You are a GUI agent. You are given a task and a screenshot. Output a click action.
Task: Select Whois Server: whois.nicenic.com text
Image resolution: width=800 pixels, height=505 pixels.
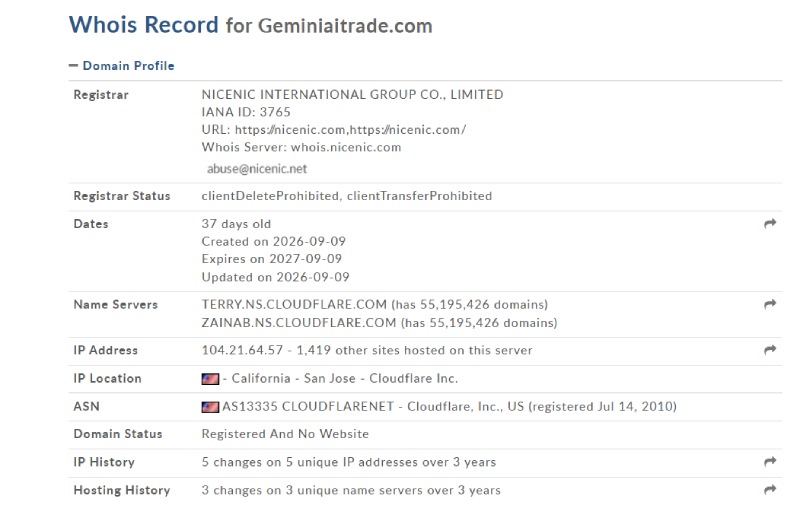point(302,147)
